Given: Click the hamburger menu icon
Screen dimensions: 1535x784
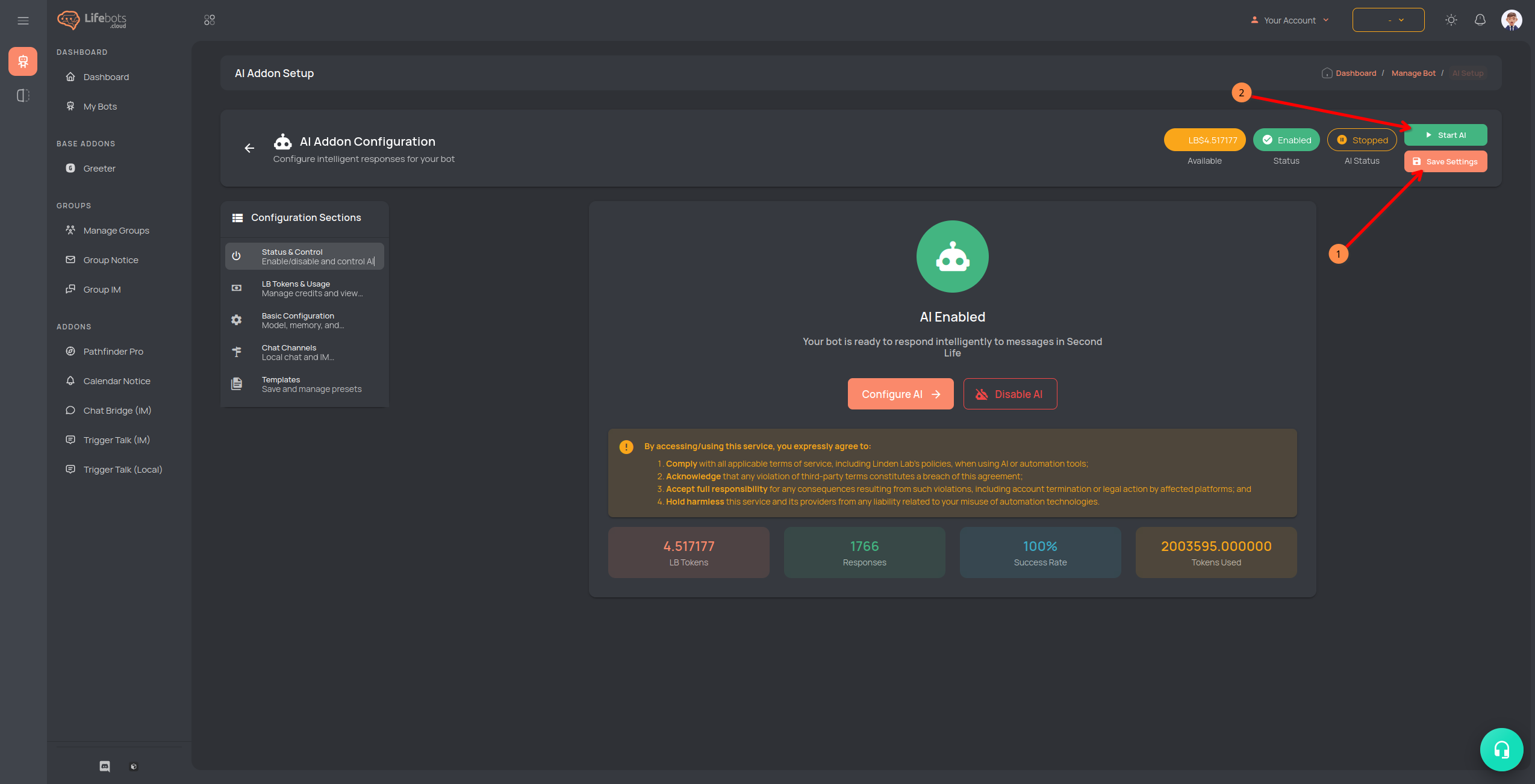Looking at the screenshot, I should 23,20.
